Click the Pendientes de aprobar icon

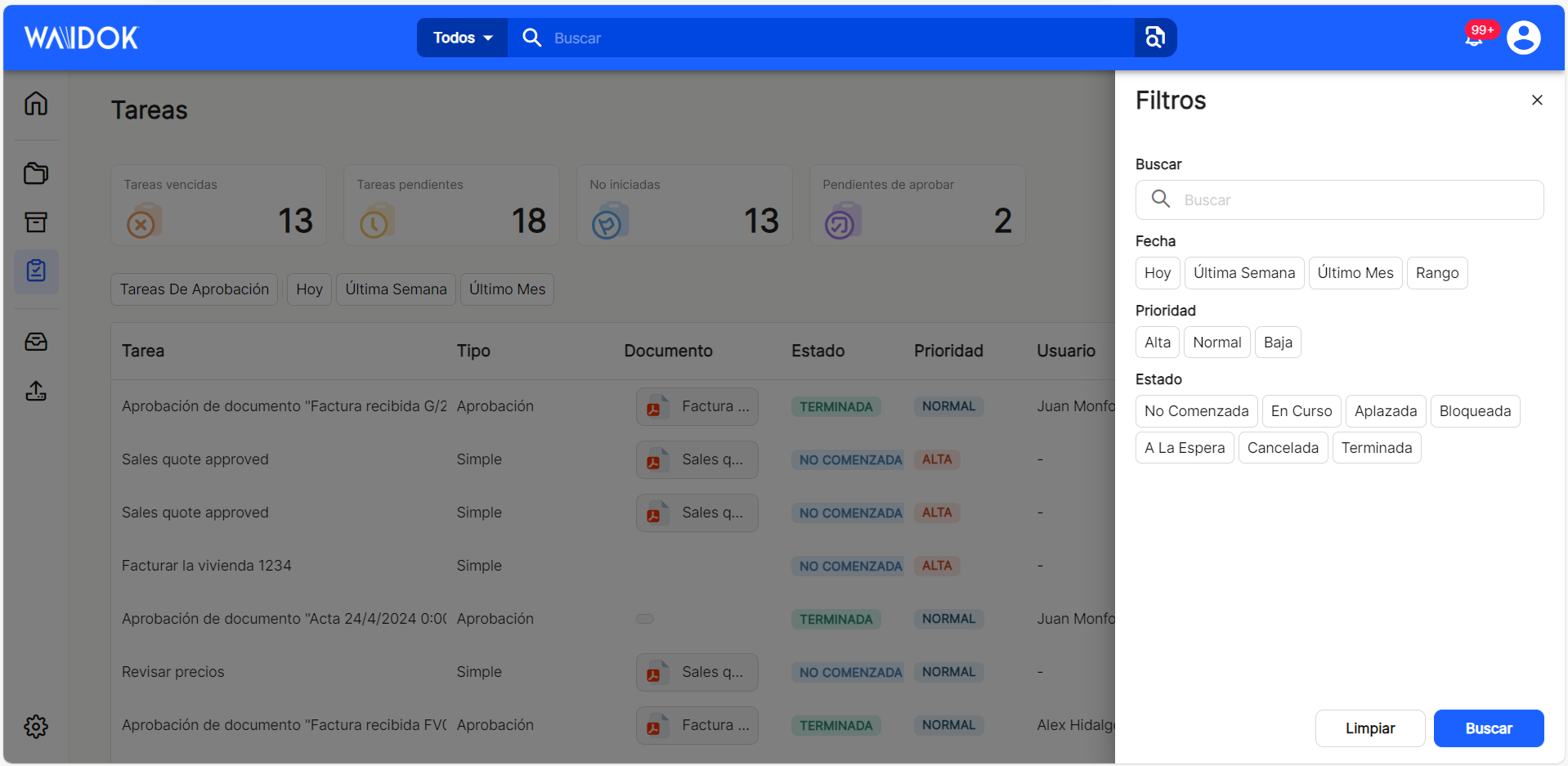(842, 222)
